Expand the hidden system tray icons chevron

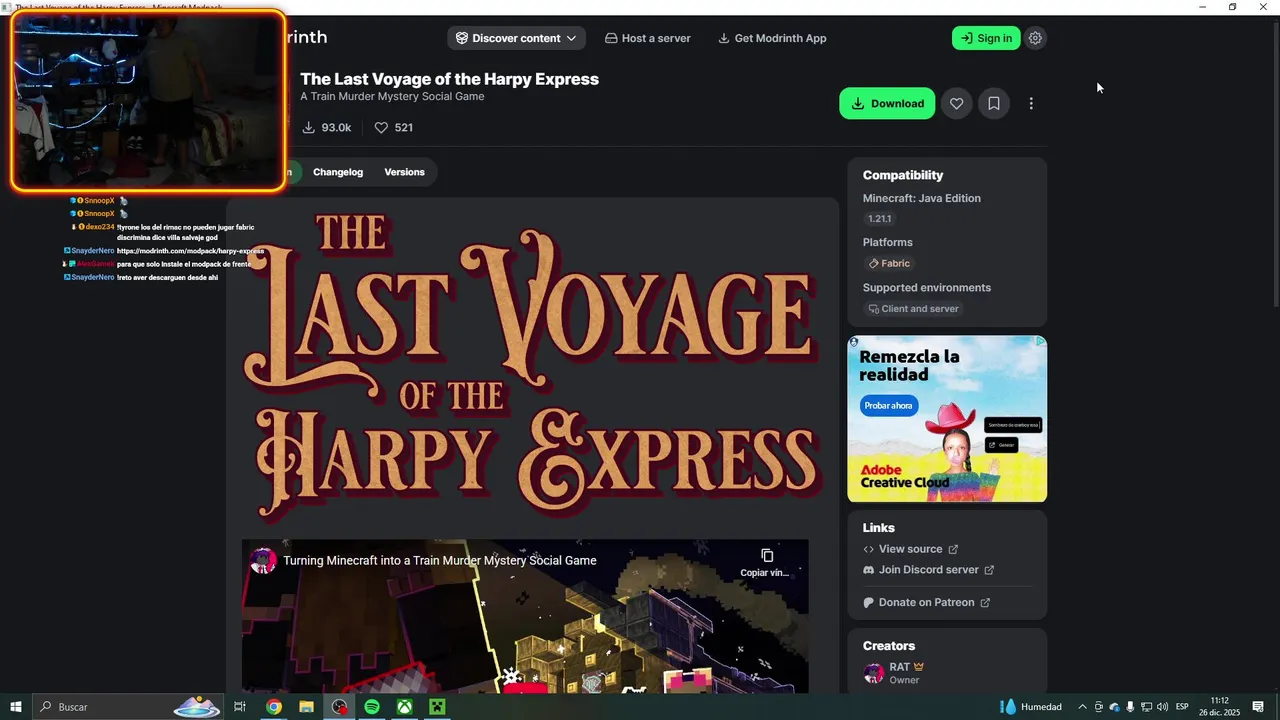1082,707
